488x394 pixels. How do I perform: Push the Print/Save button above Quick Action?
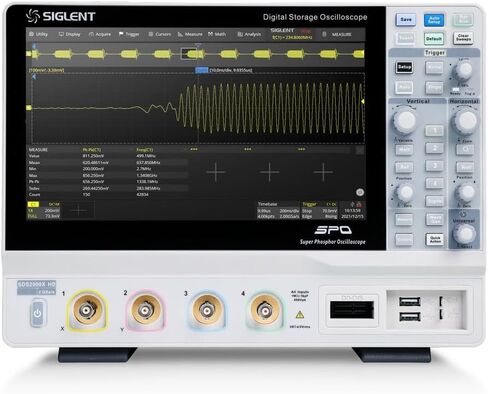point(435,219)
